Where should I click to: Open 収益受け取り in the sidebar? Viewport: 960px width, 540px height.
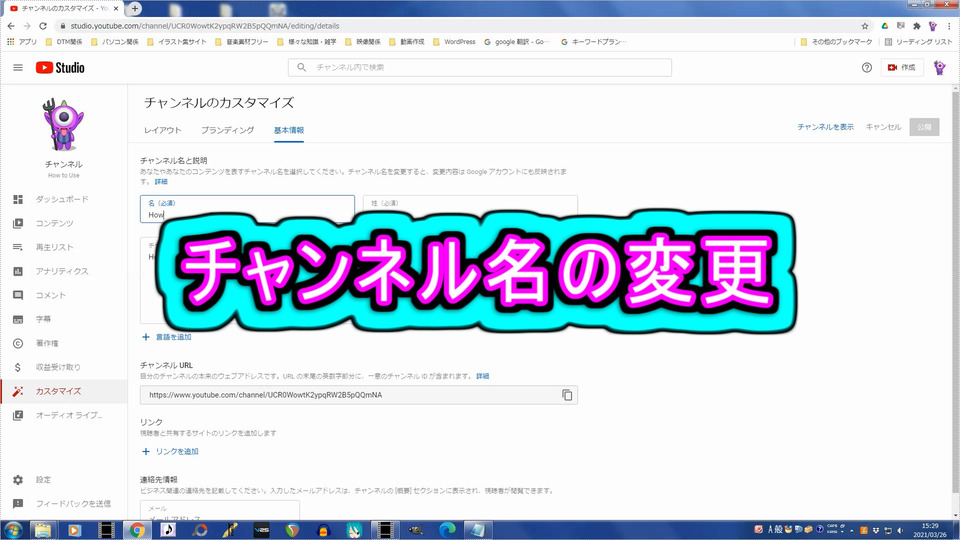pos(64,367)
